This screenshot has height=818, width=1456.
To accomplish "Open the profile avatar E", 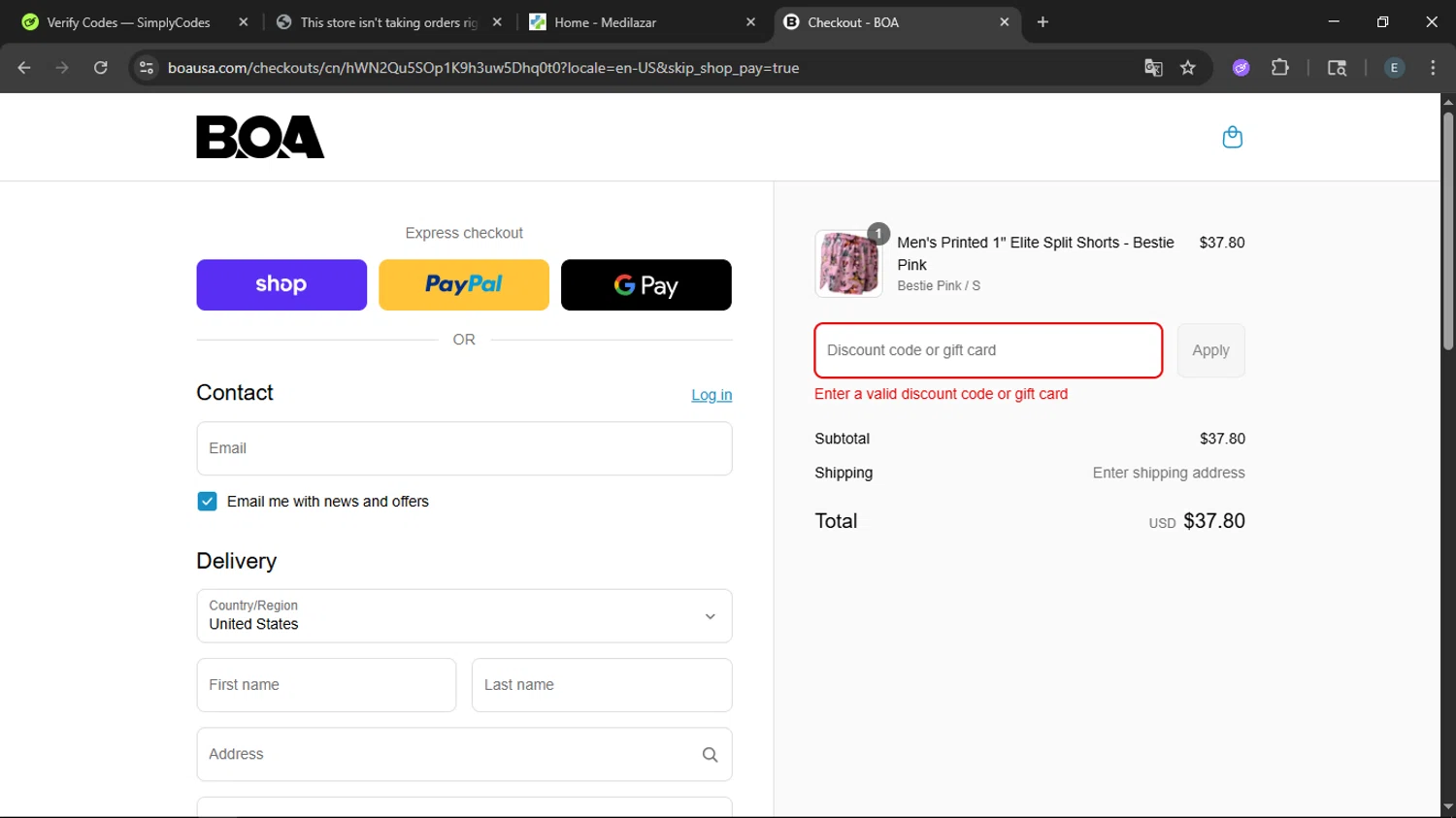I will (x=1394, y=68).
